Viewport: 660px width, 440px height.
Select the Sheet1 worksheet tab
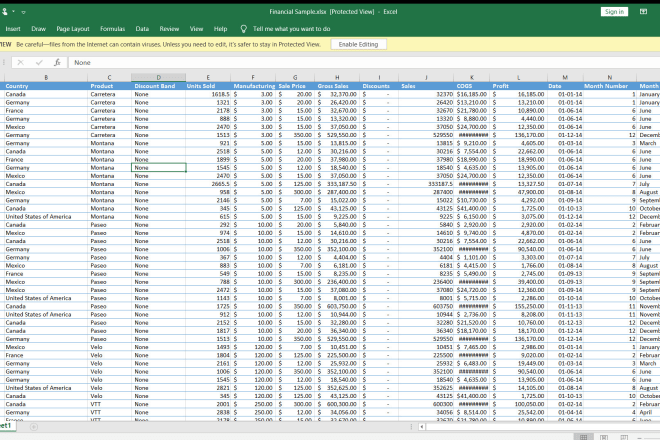[6, 426]
